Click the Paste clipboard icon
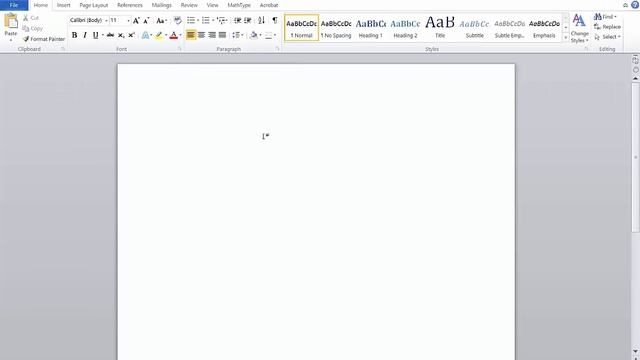This screenshot has width=640, height=360. pos(11,21)
